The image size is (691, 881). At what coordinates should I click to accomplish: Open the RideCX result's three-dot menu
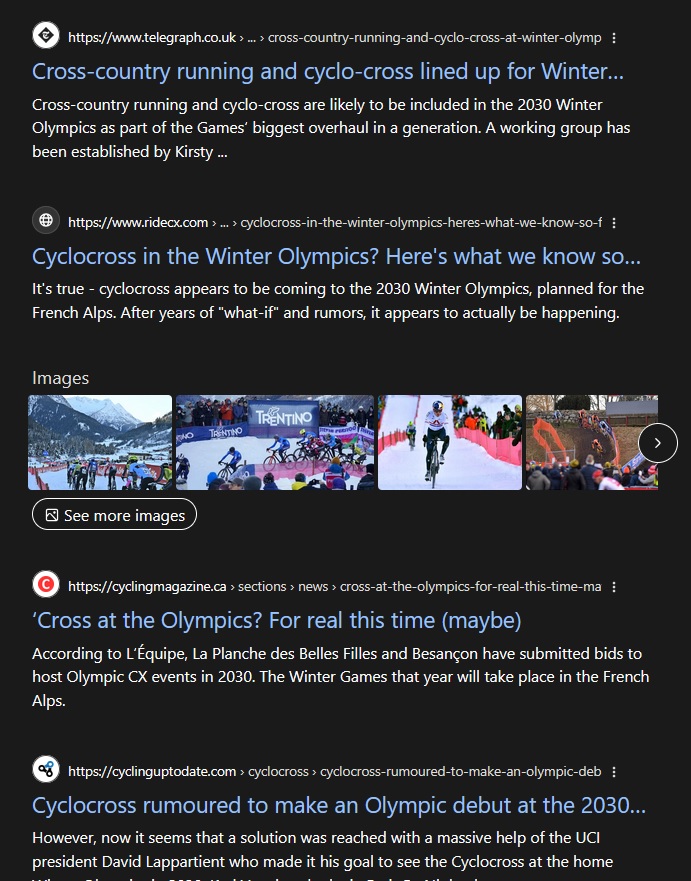[x=614, y=222]
